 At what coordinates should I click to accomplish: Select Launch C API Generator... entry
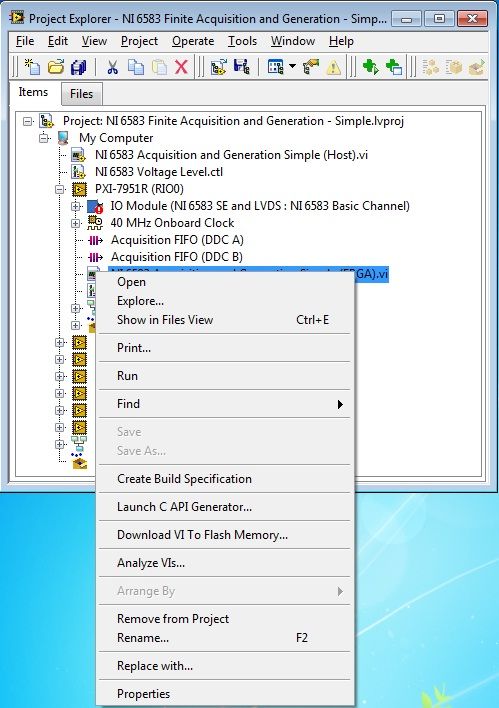point(224,507)
